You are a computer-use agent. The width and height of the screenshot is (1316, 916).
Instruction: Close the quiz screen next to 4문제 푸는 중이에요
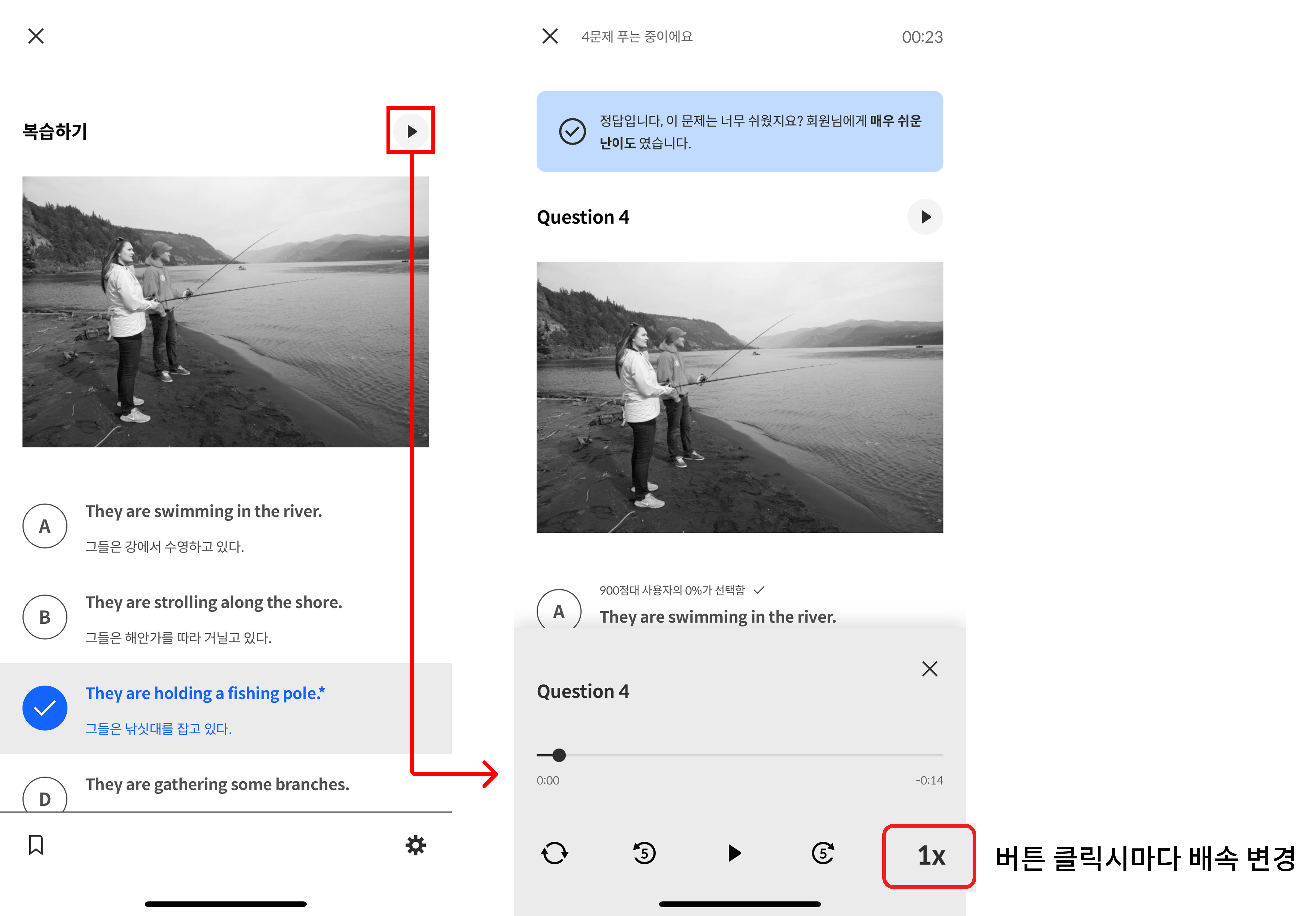point(550,36)
